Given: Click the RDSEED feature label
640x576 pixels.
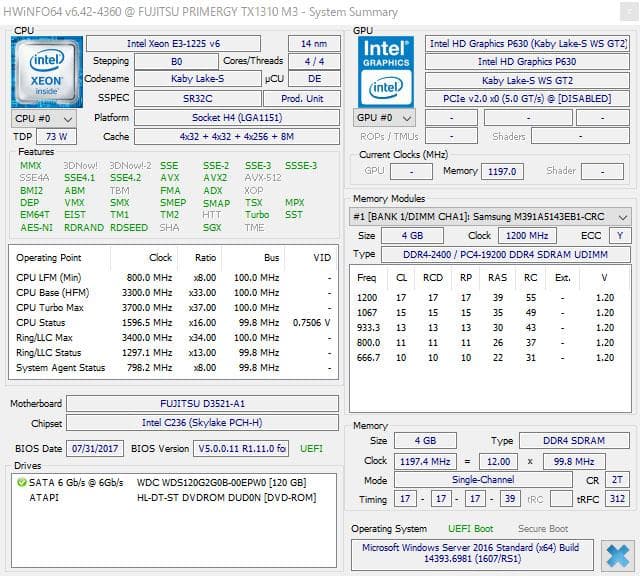Looking at the screenshot, I should click(x=129, y=228).
